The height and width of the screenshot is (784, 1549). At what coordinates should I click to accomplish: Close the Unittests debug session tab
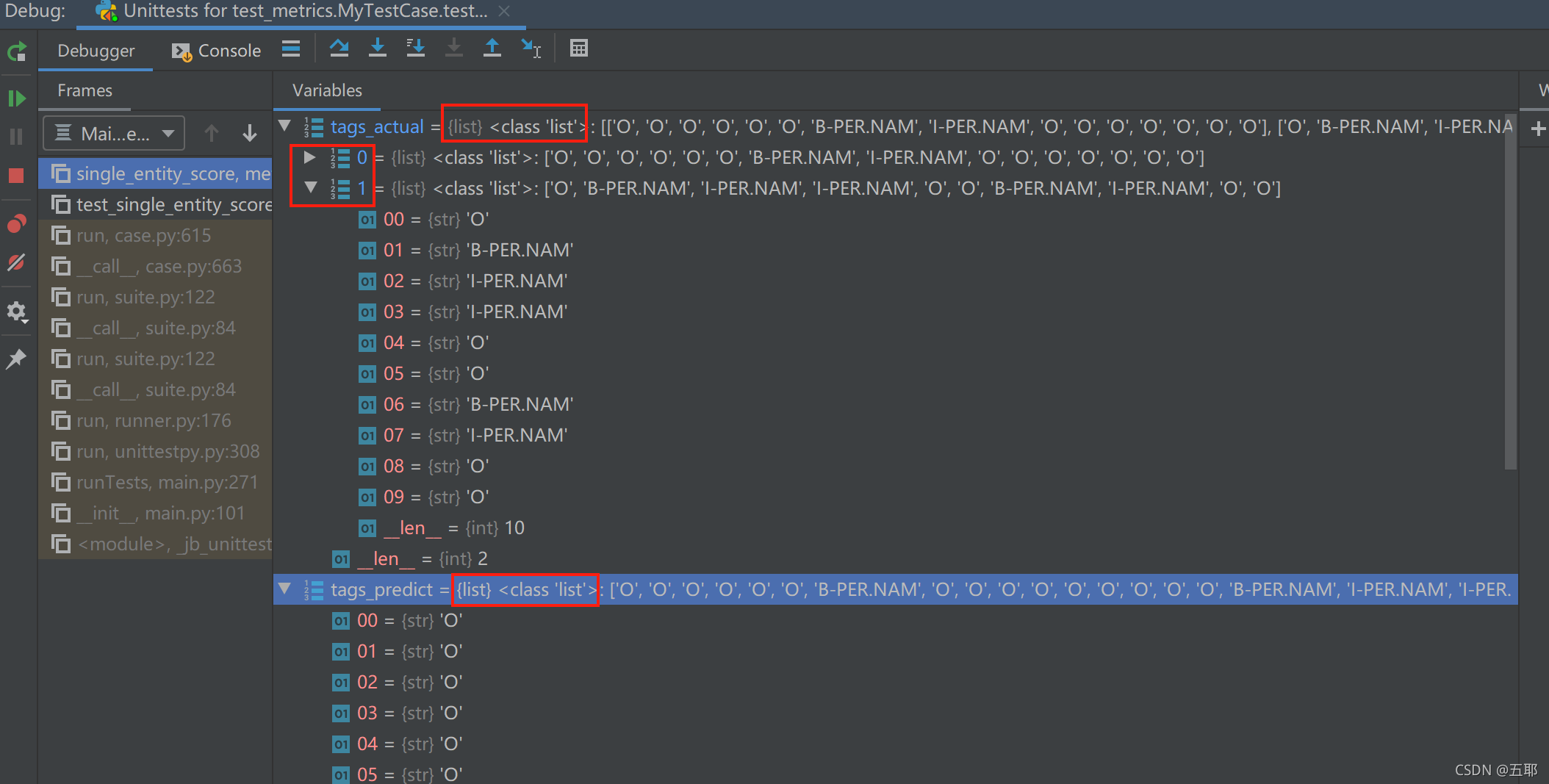click(504, 11)
